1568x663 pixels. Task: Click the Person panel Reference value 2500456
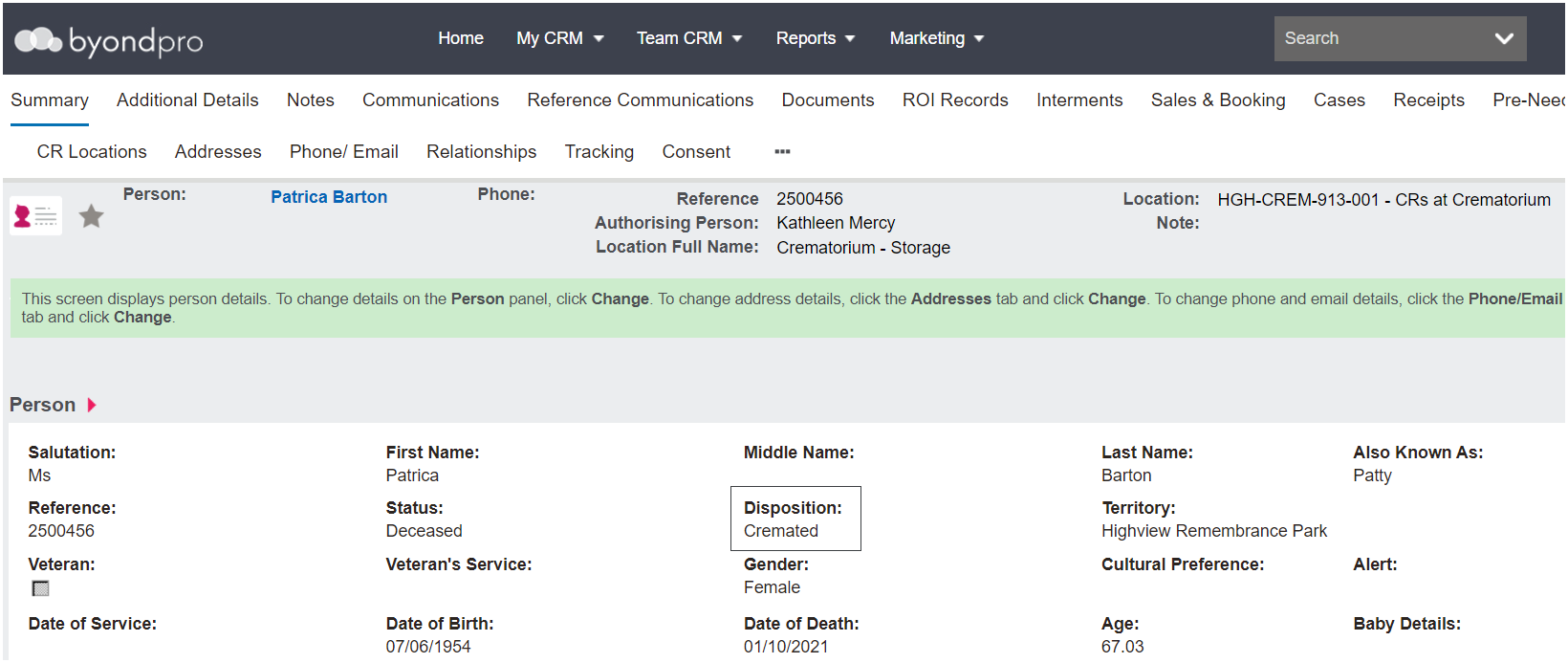[61, 531]
